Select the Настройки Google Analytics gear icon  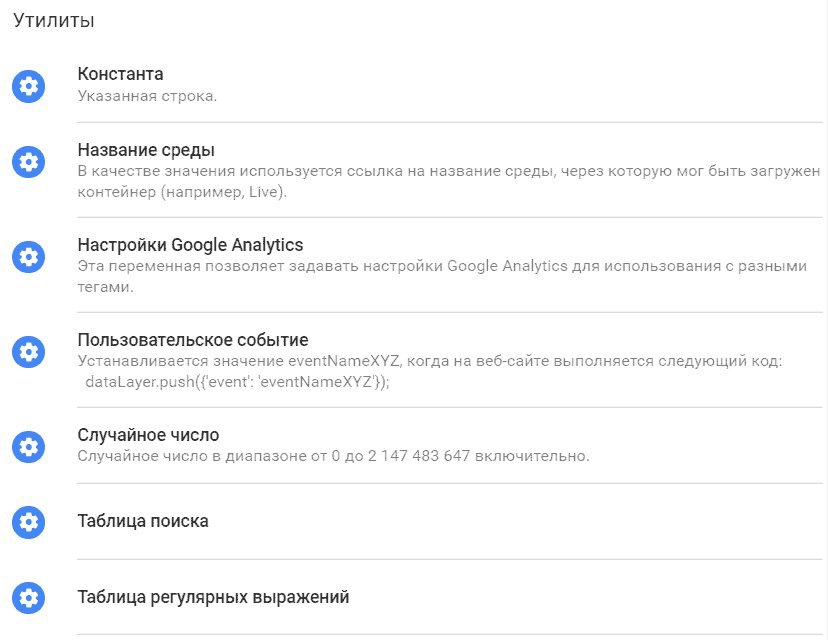point(29,257)
